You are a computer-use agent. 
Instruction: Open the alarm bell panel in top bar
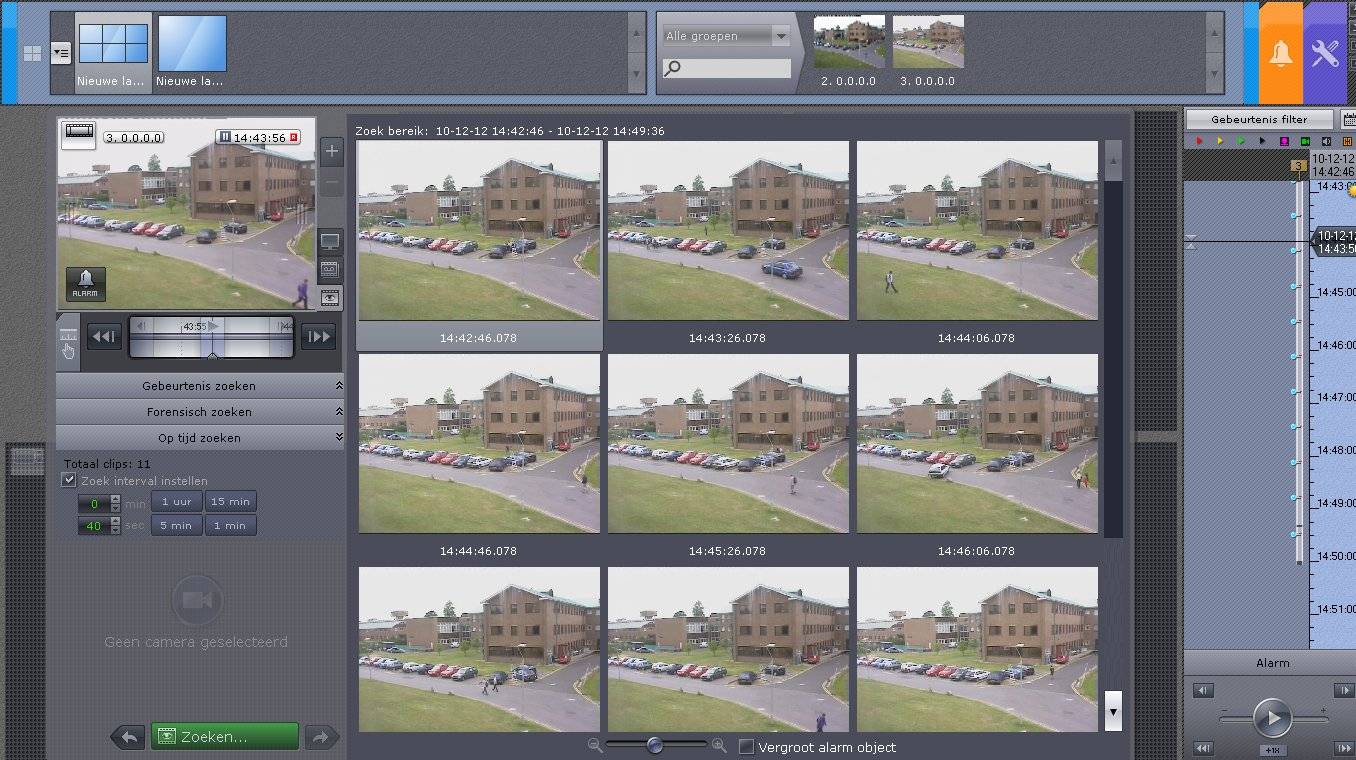(1281, 54)
